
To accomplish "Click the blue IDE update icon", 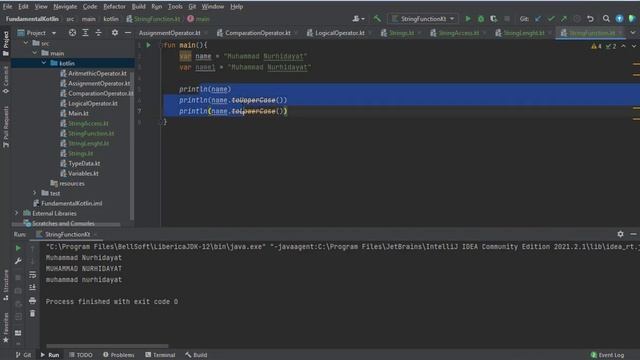I will (619, 19).
